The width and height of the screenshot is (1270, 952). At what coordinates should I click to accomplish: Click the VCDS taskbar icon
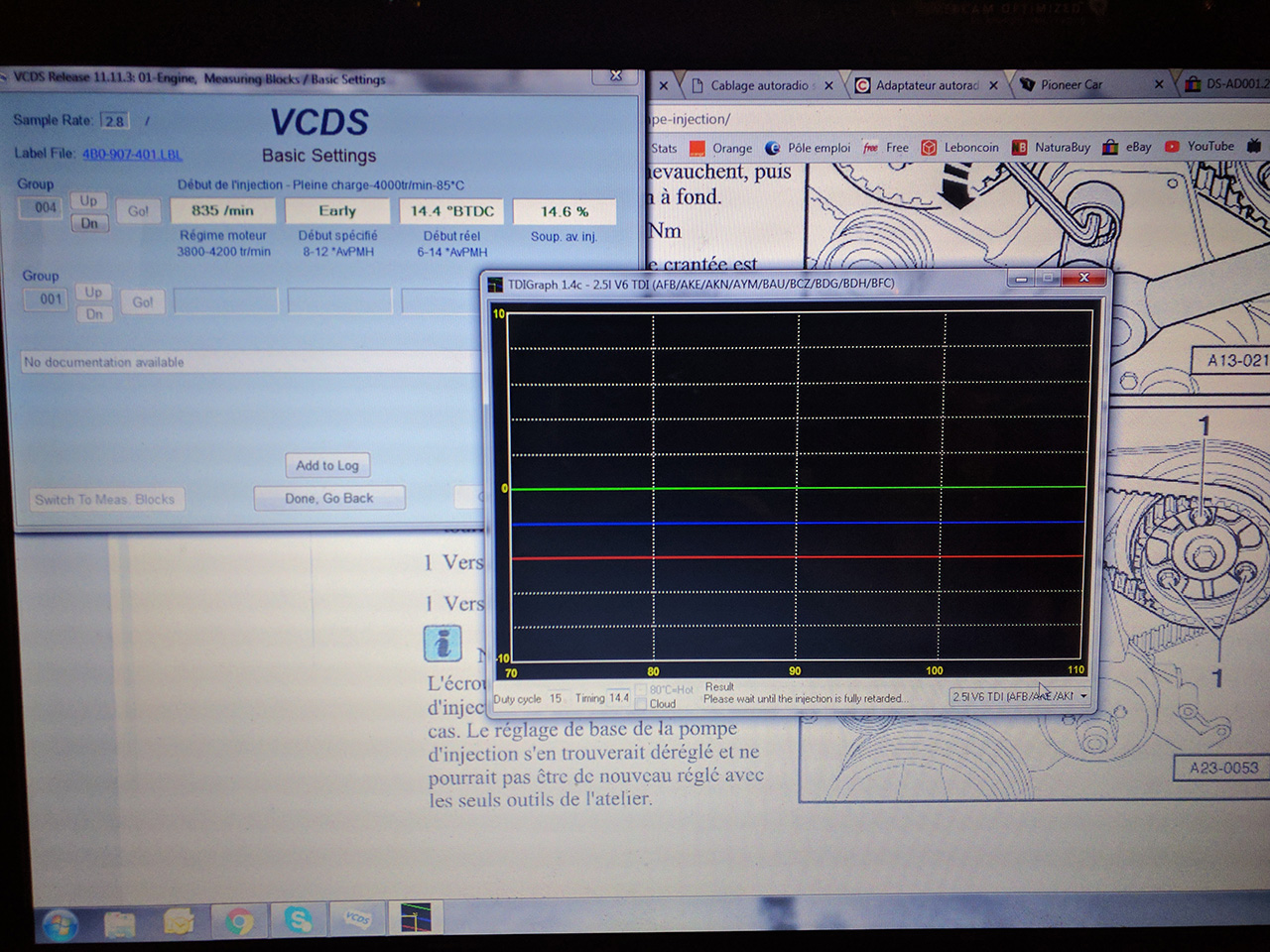click(x=357, y=919)
